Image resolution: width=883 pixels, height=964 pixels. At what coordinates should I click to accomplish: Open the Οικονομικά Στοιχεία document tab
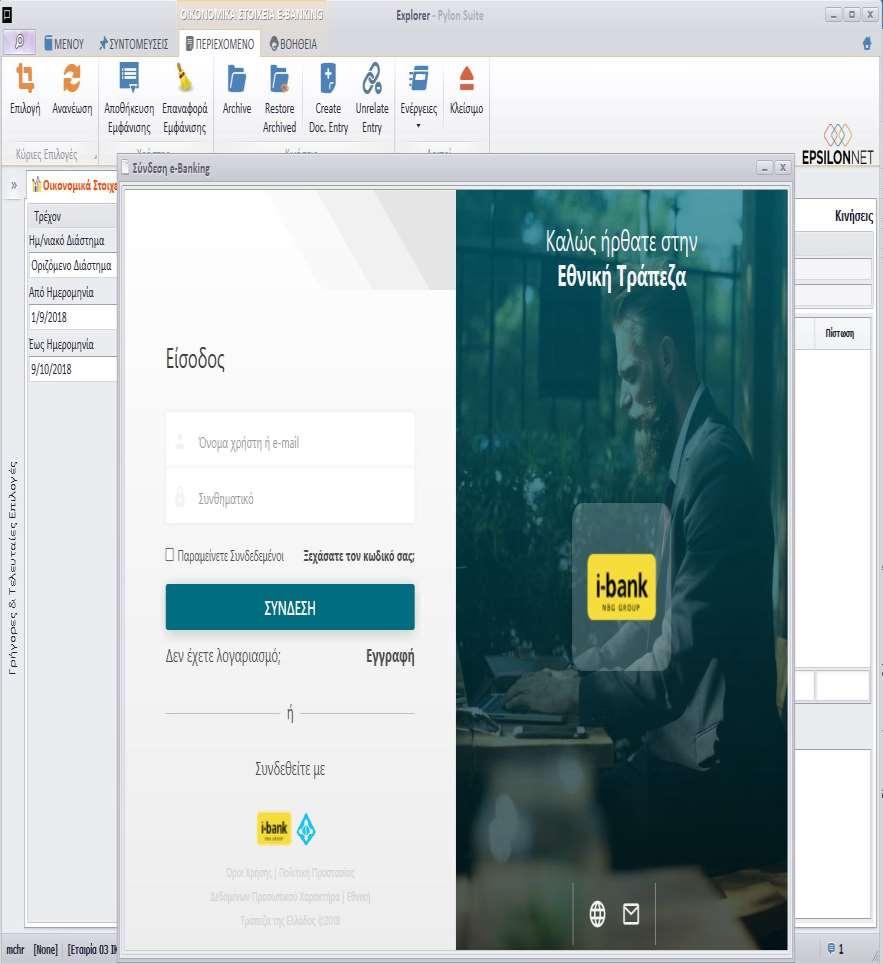pos(73,185)
